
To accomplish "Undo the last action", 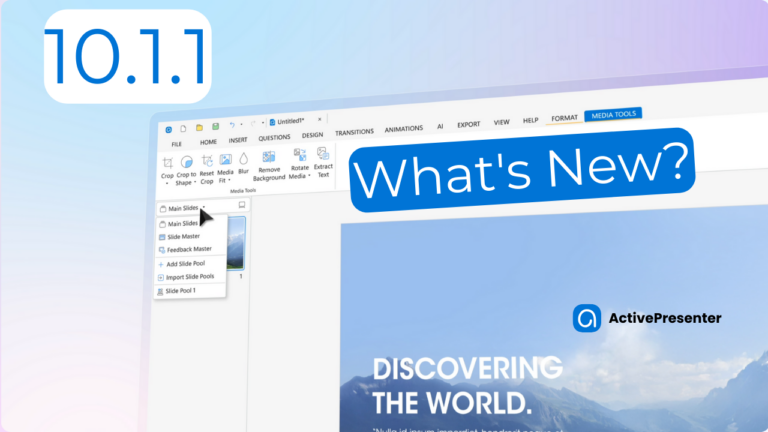I will coord(232,125).
